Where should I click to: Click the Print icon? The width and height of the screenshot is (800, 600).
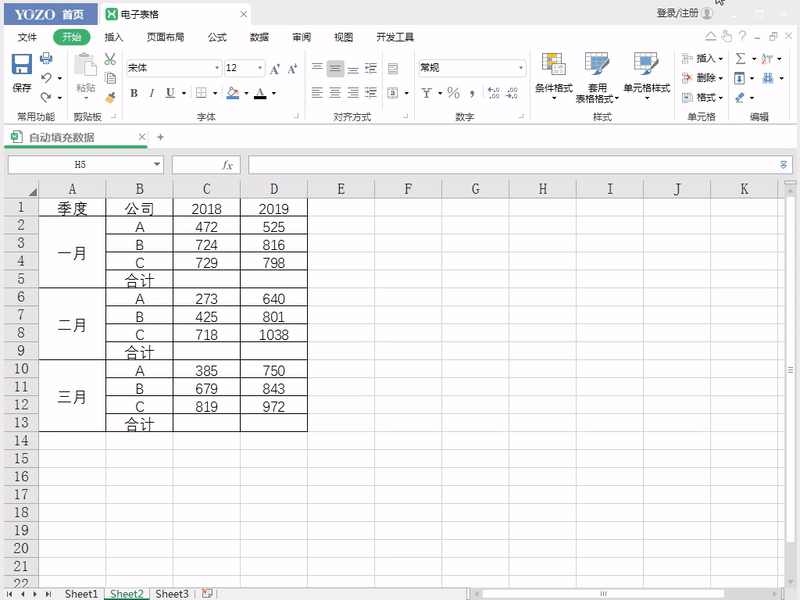(46, 58)
